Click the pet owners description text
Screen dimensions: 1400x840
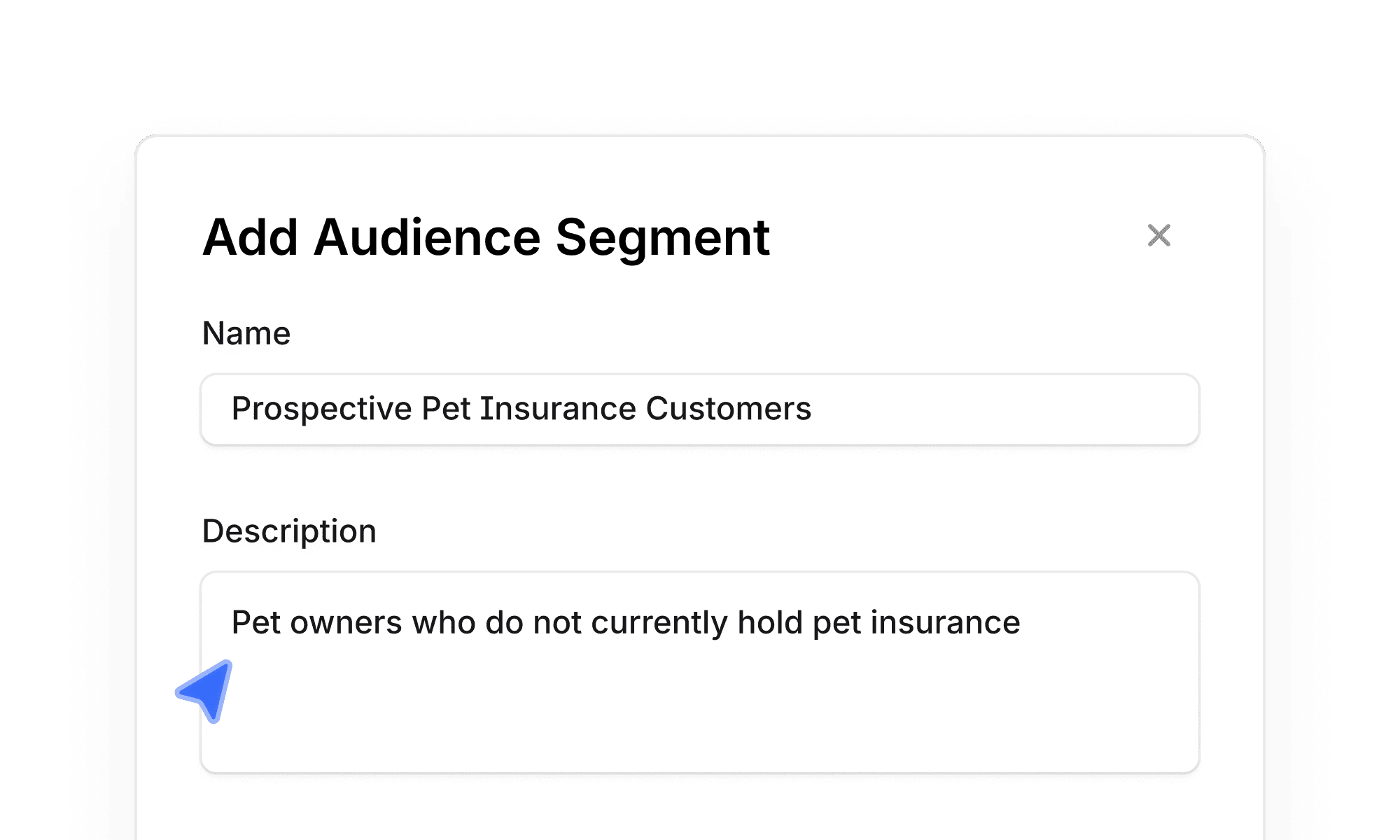[x=626, y=622]
